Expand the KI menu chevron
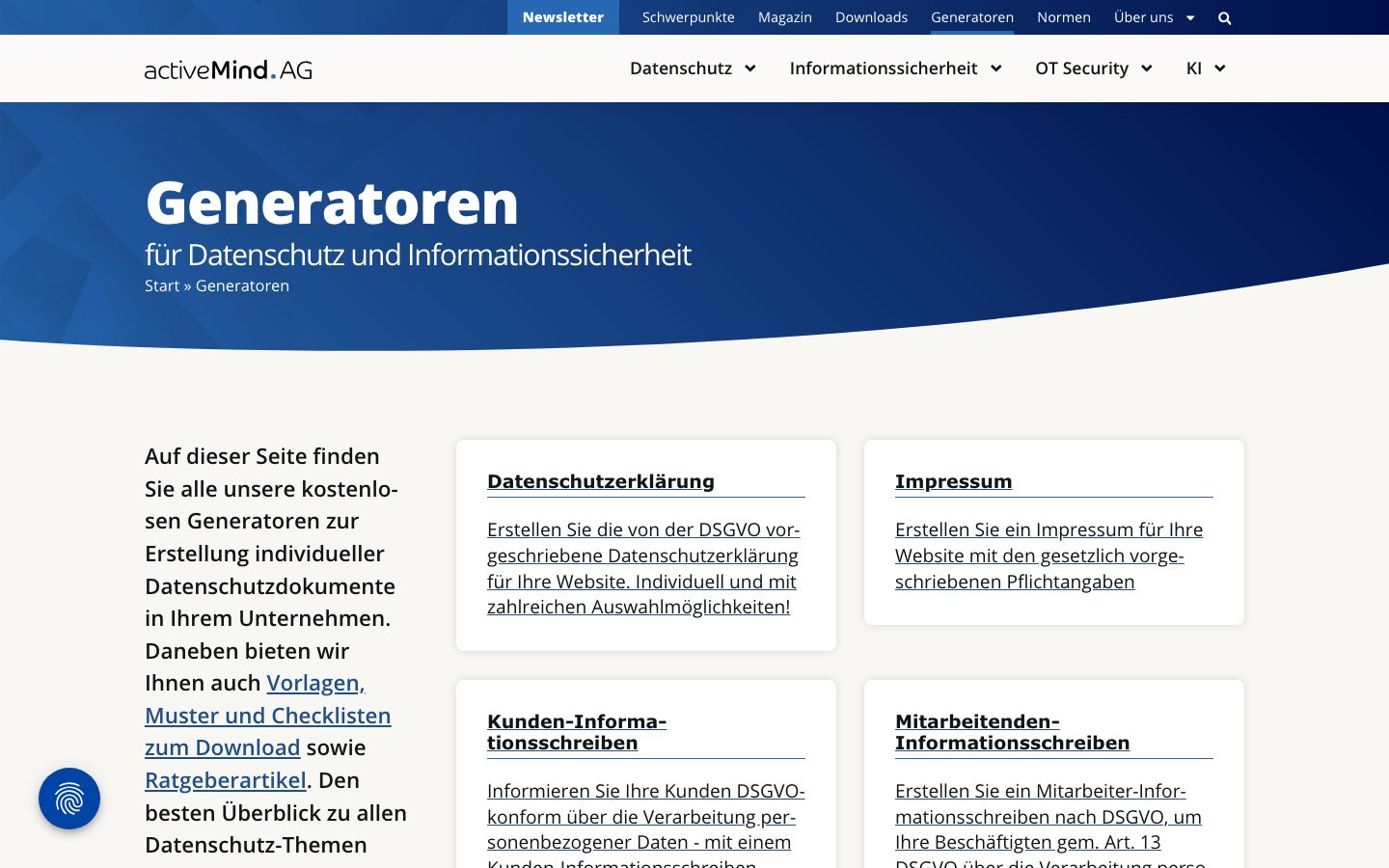The height and width of the screenshot is (868, 1389). (1220, 68)
